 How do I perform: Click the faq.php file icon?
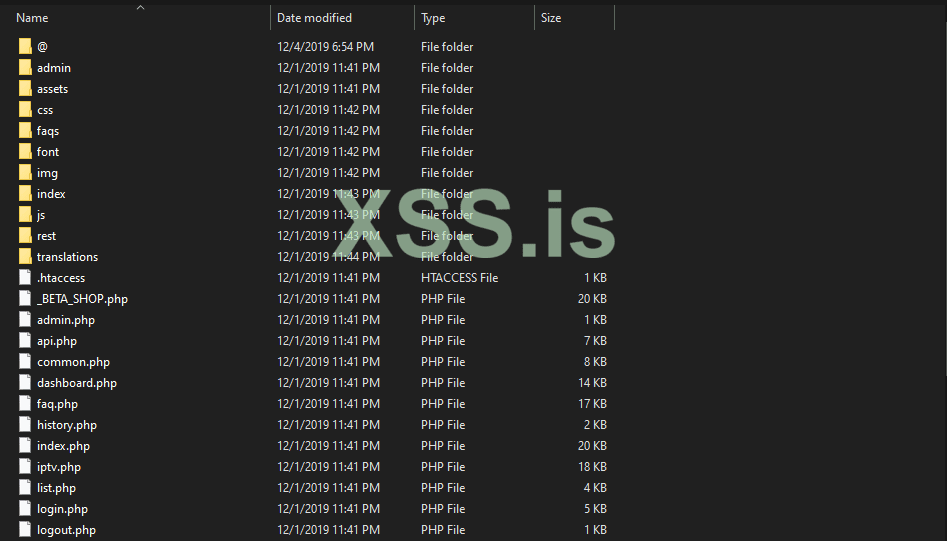click(x=25, y=404)
